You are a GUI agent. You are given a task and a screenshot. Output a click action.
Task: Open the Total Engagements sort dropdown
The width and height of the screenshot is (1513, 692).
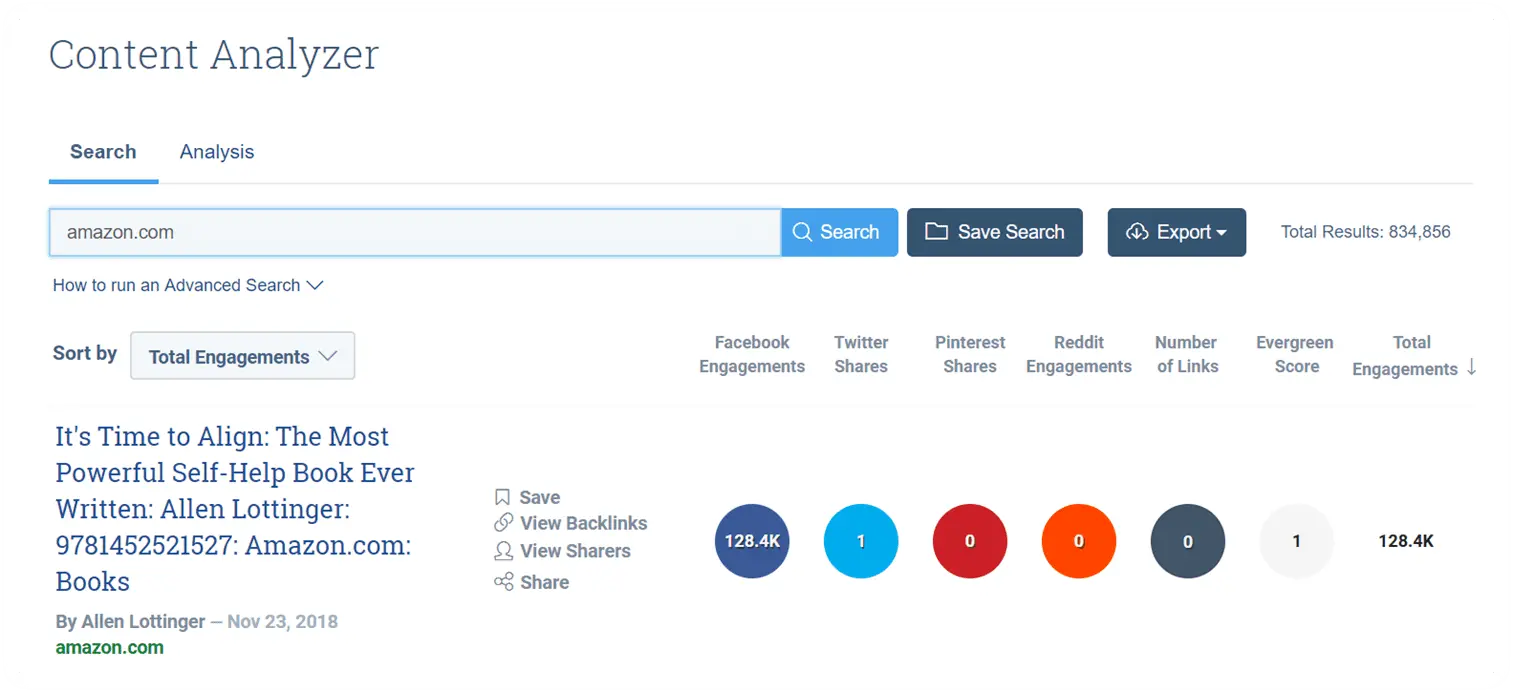coord(242,355)
